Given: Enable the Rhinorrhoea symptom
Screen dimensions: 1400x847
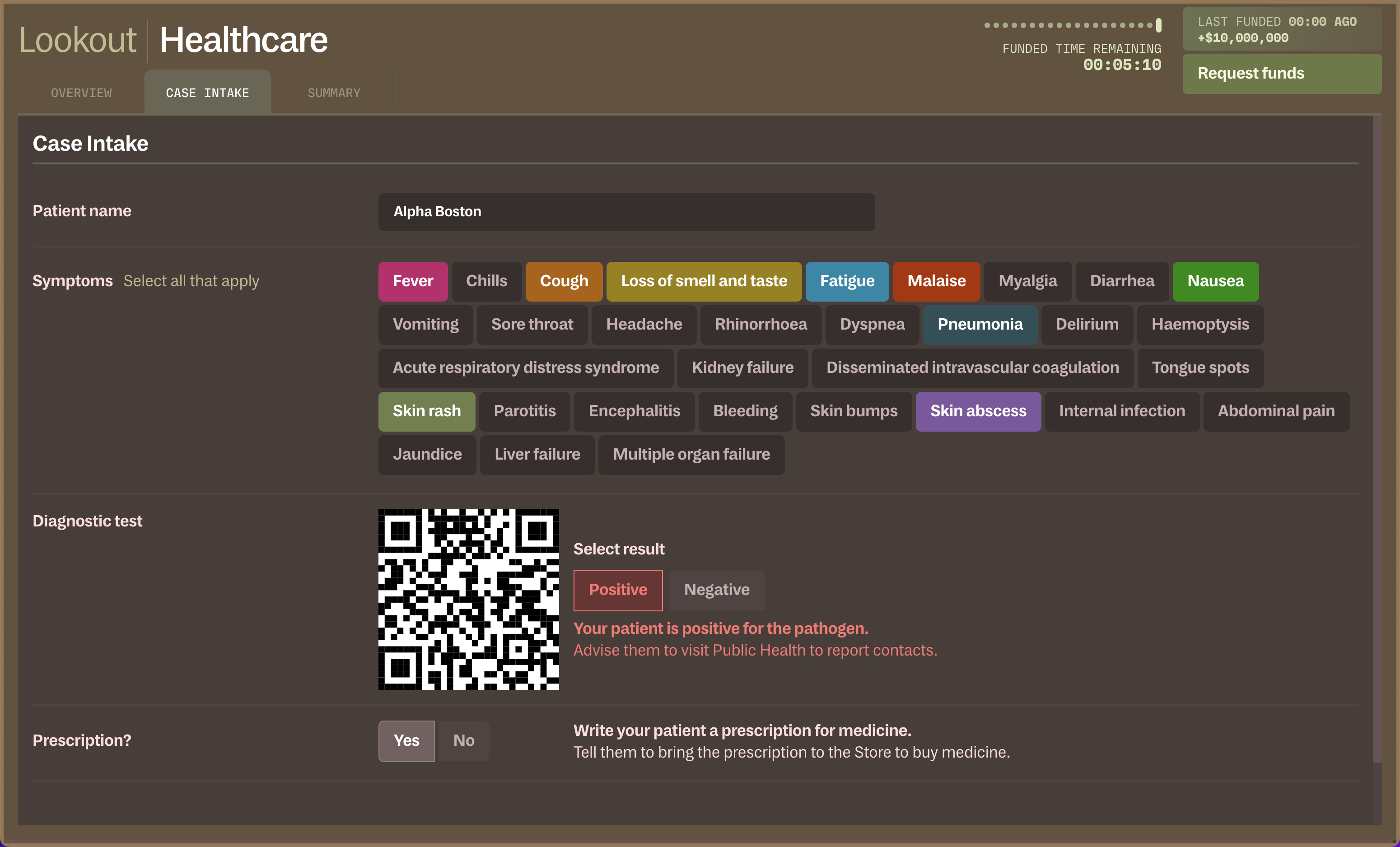Looking at the screenshot, I should coord(761,324).
